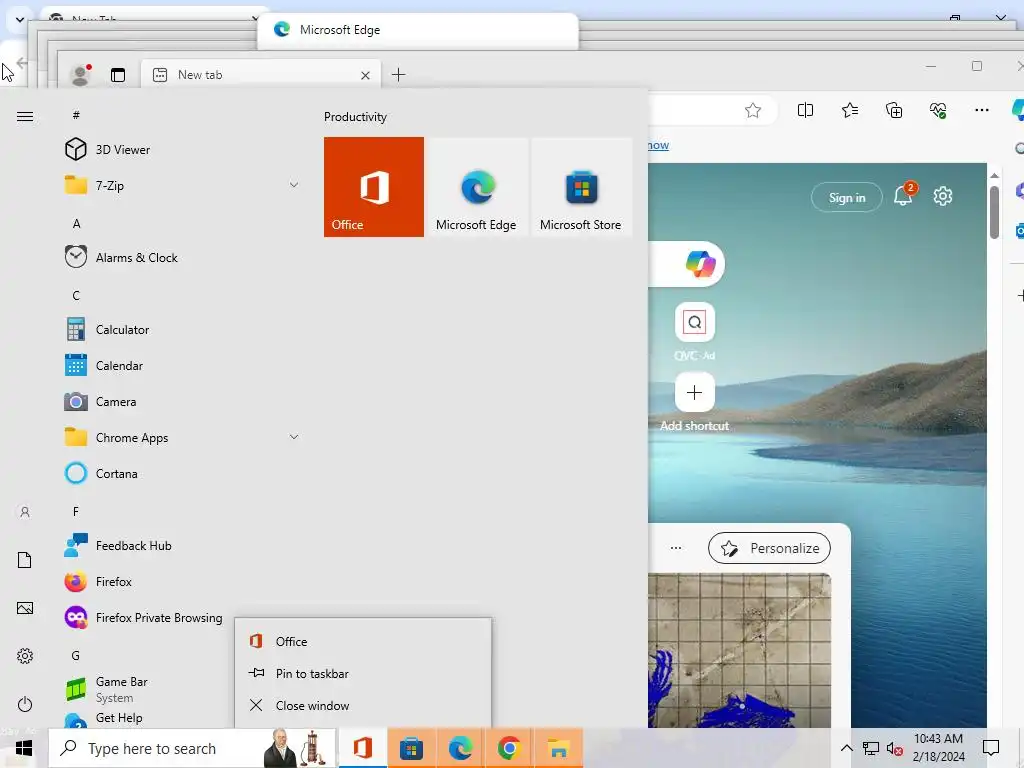Screen dimensions: 1024x768
Task: Click the Personalize button
Action: pos(769,549)
